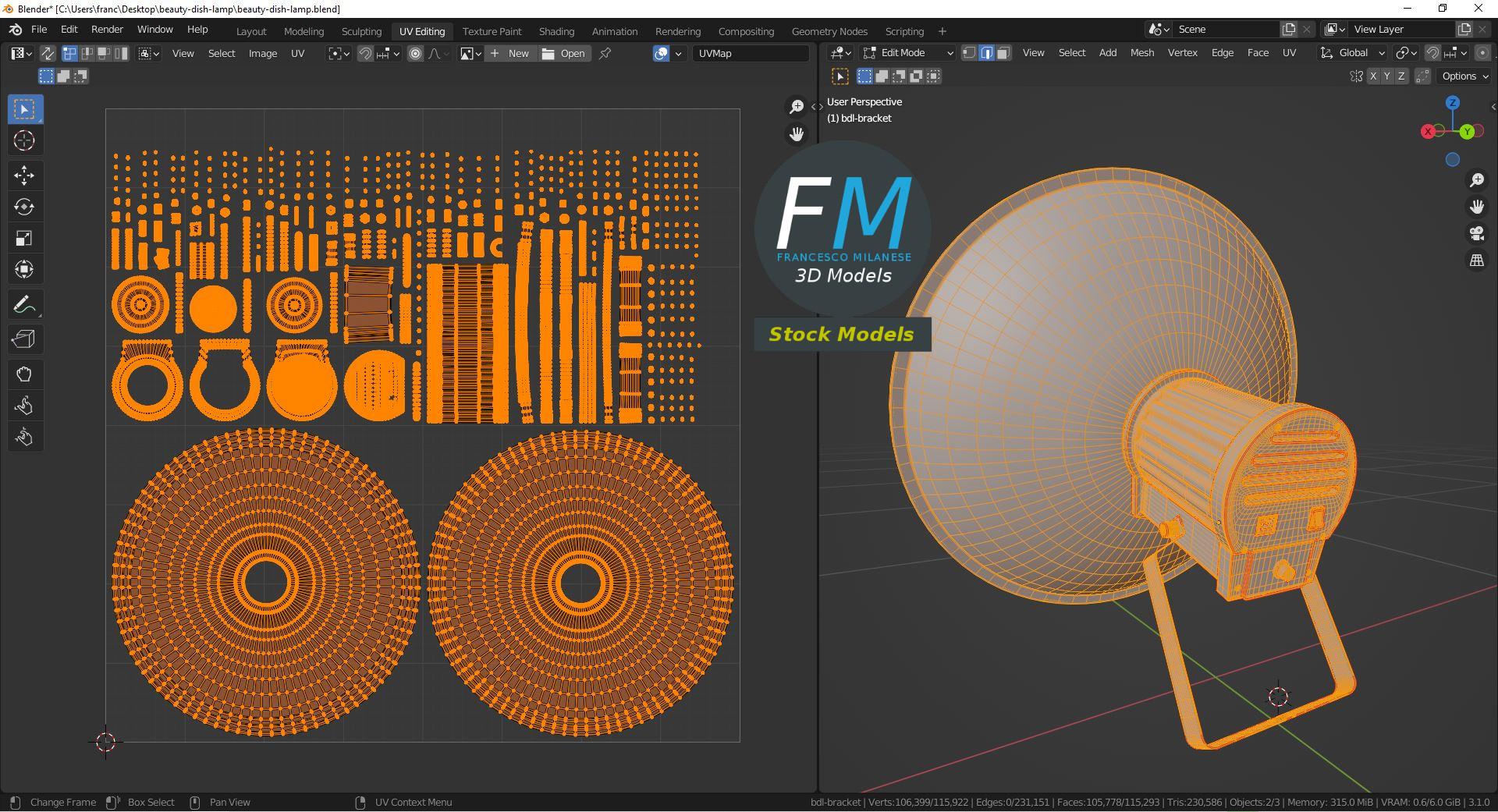1498x812 pixels.
Task: Pick the Annotate pencil tool
Action: (24, 305)
